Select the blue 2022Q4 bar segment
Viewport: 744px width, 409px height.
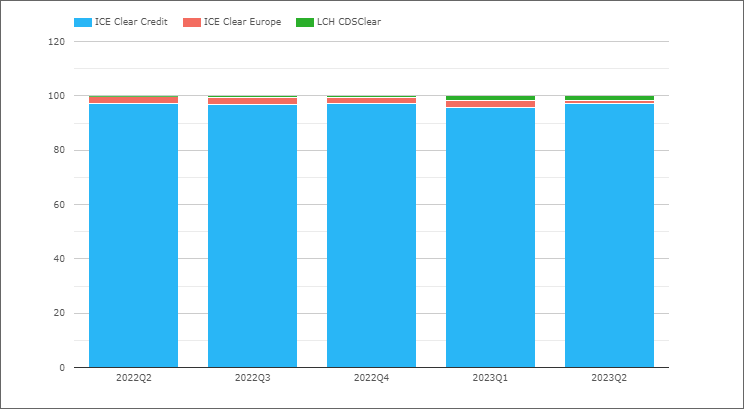[x=372, y=235]
